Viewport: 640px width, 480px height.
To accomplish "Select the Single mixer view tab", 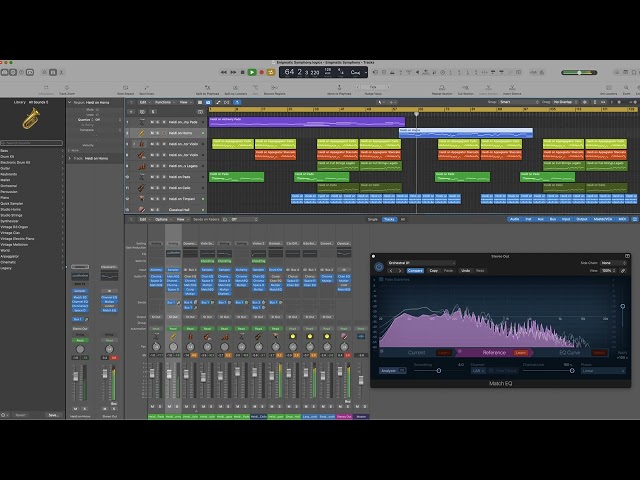I will pos(373,219).
